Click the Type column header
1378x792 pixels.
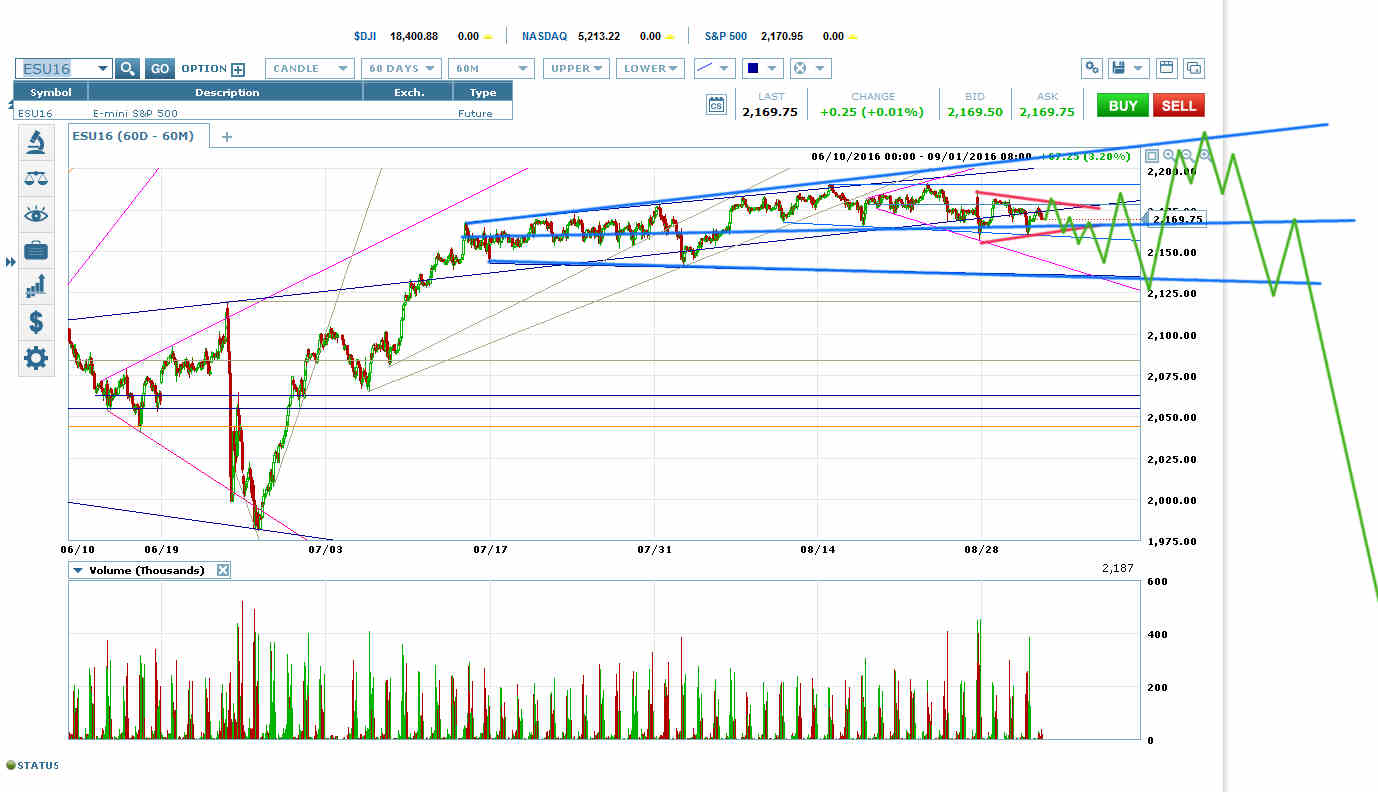click(x=483, y=92)
